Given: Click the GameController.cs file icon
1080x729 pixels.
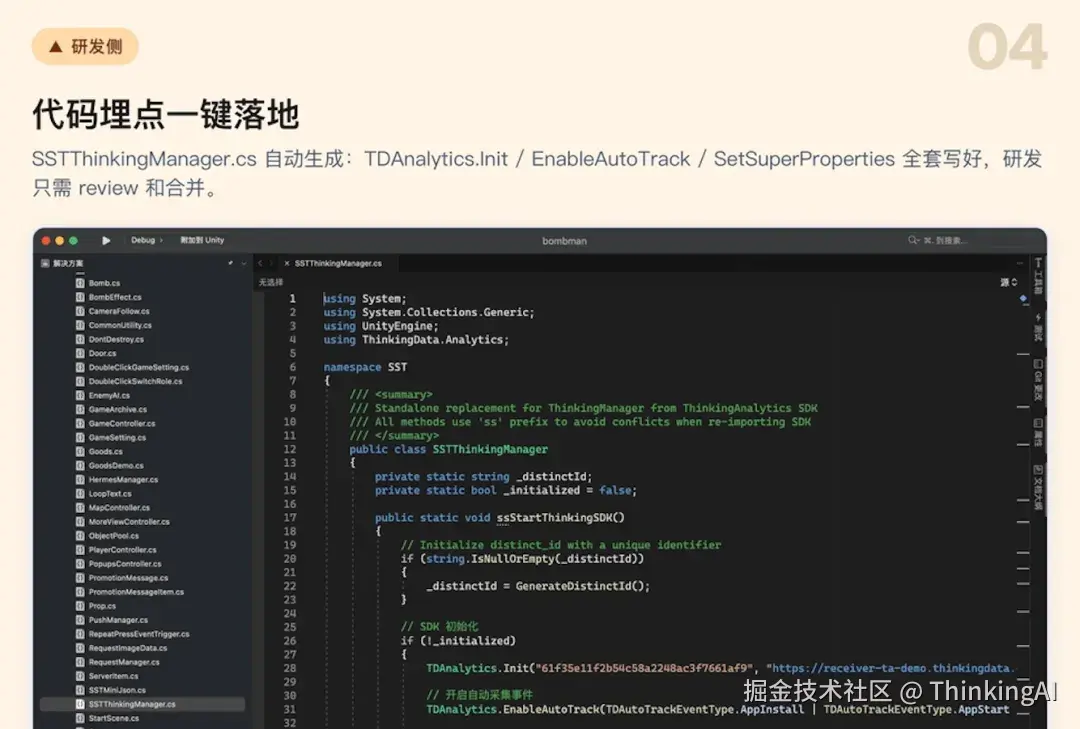Looking at the screenshot, I should pos(81,424).
